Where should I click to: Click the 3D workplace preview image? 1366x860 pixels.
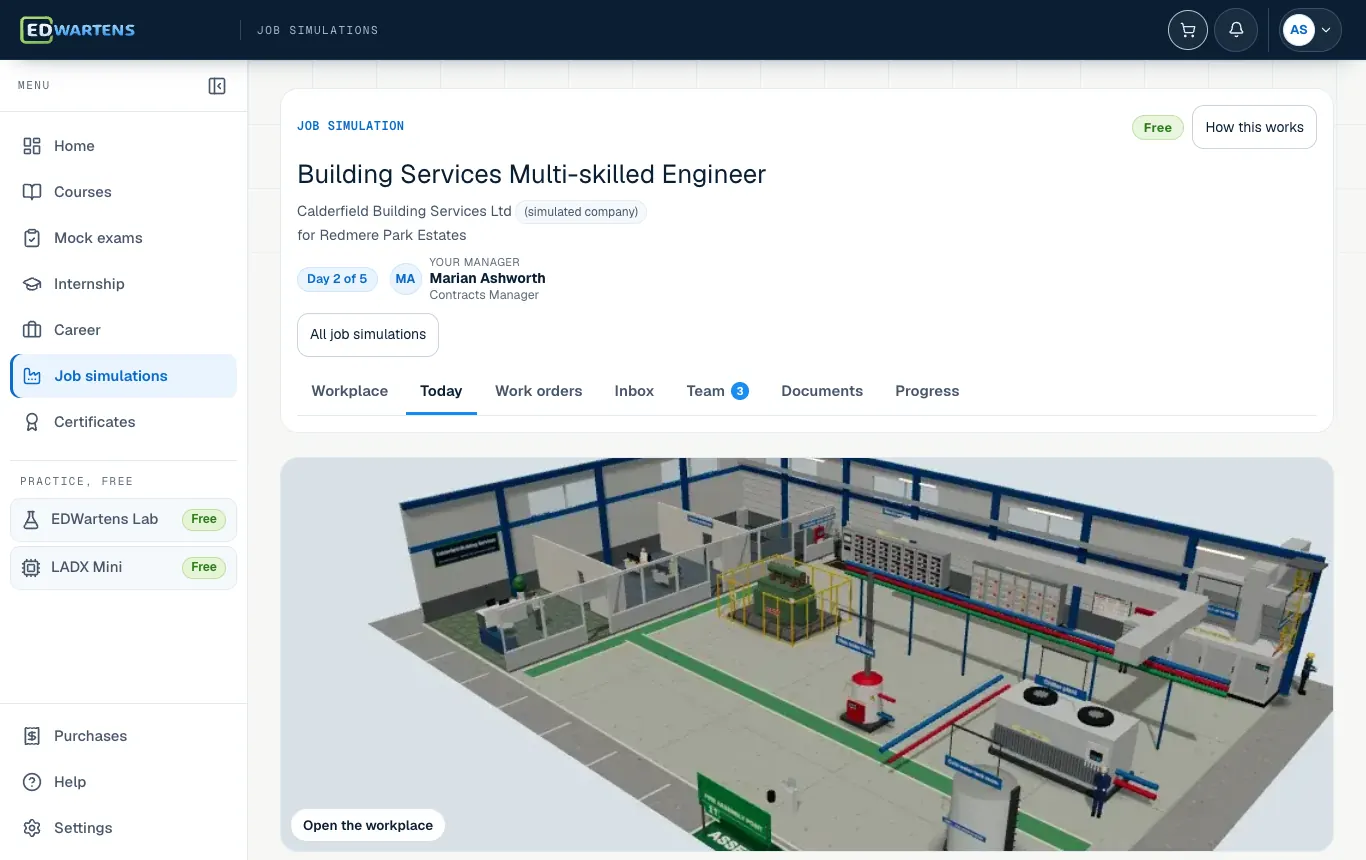click(x=806, y=655)
